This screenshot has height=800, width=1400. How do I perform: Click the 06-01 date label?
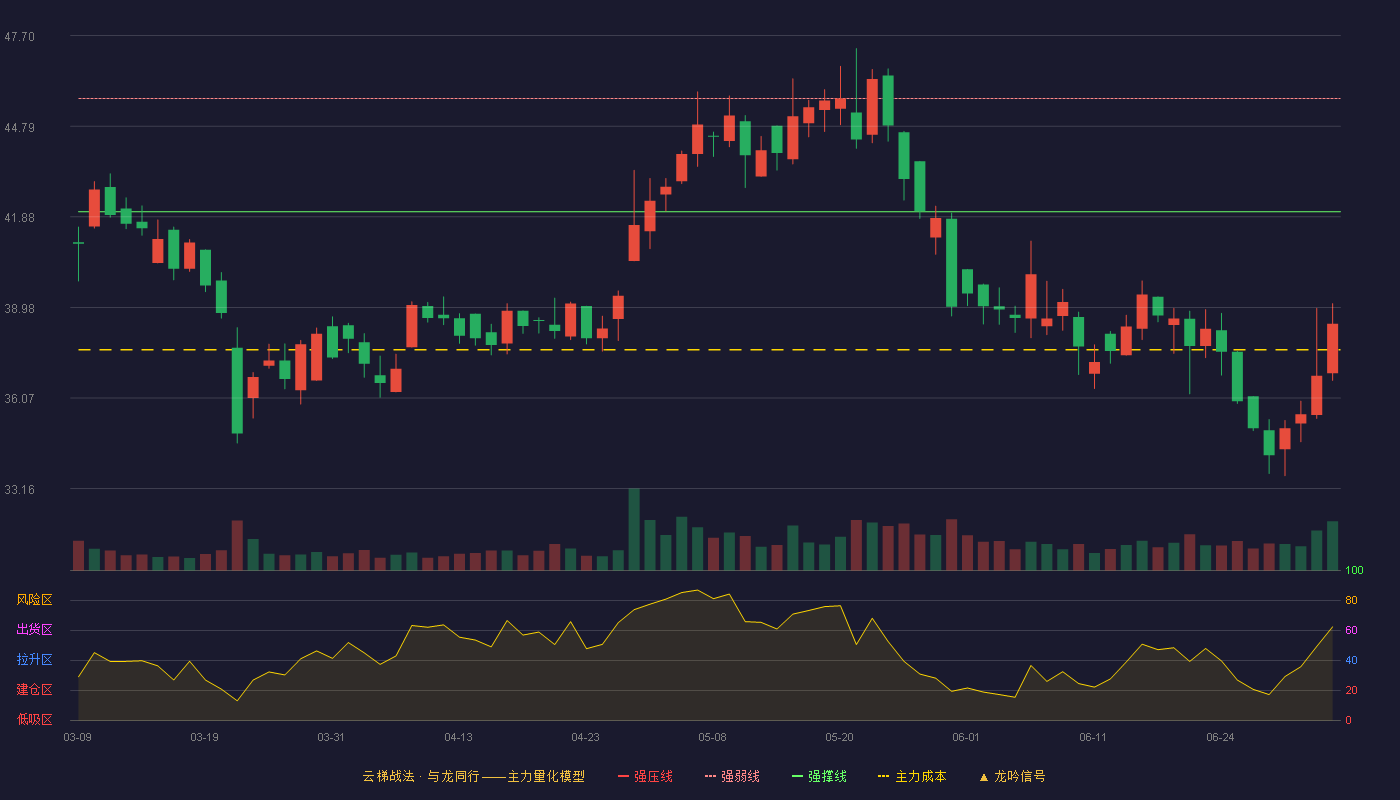(x=966, y=737)
